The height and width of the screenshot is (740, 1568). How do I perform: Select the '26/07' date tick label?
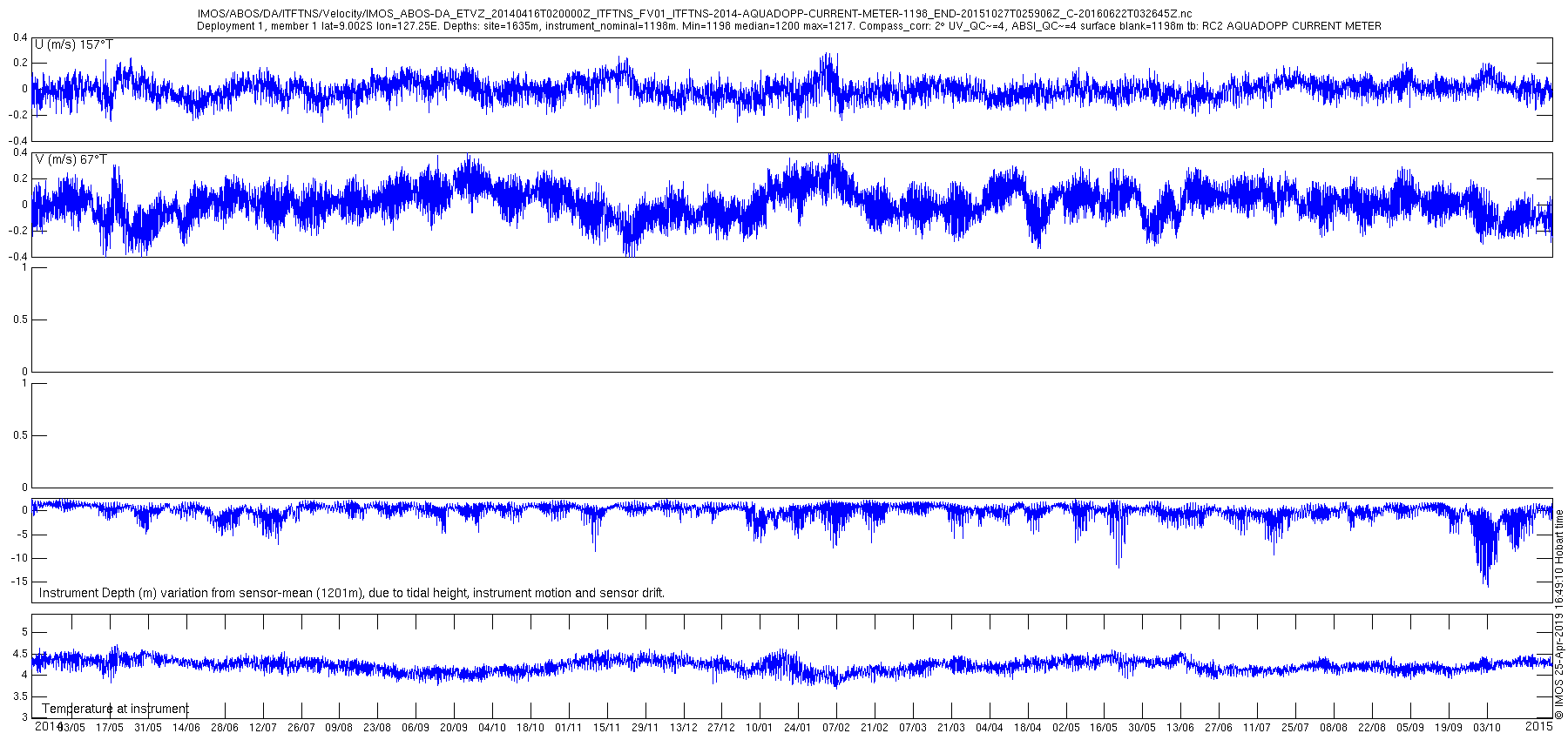(301, 728)
